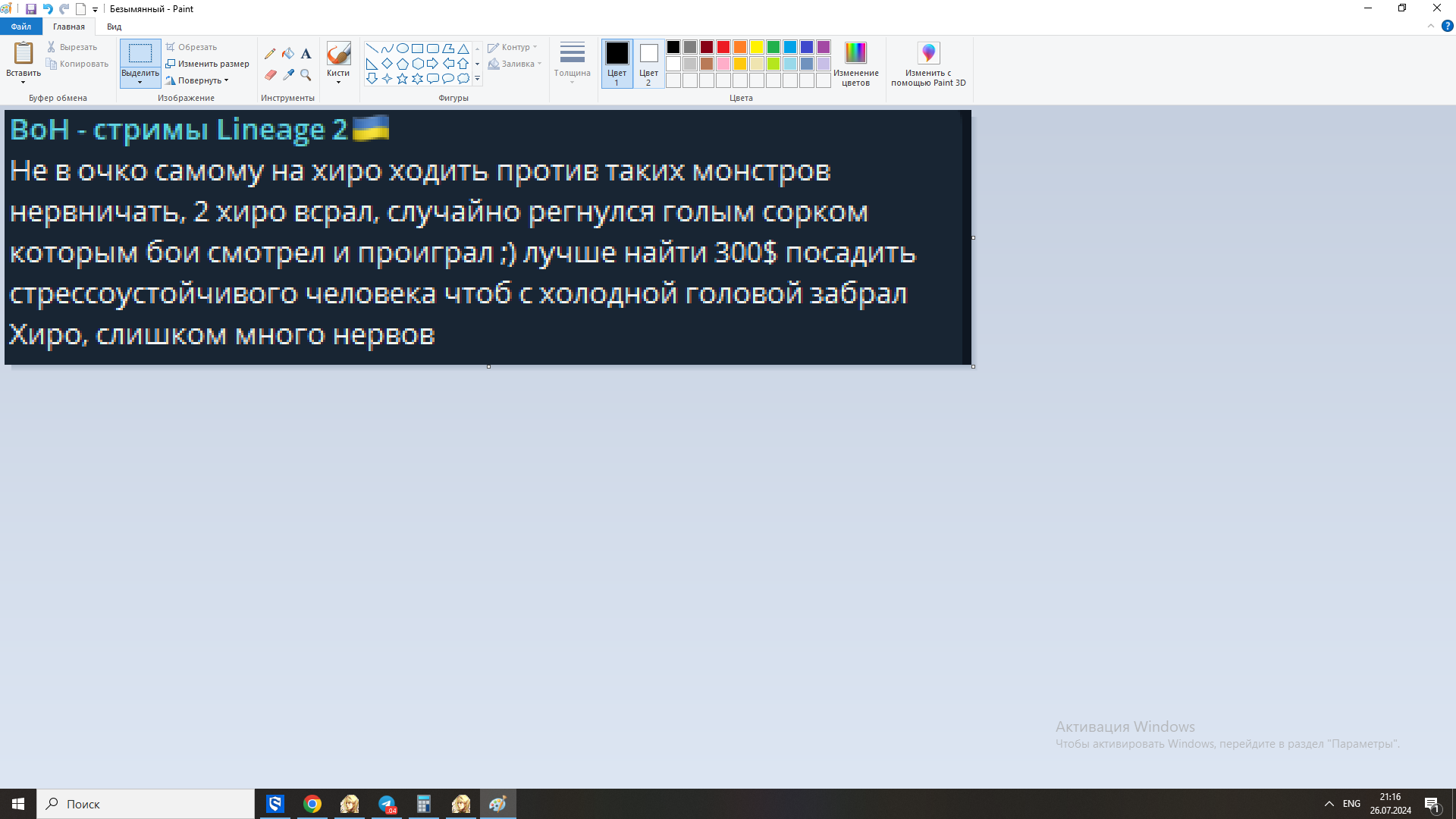
Task: Open the Изменение цветов color editor
Action: coord(856,64)
